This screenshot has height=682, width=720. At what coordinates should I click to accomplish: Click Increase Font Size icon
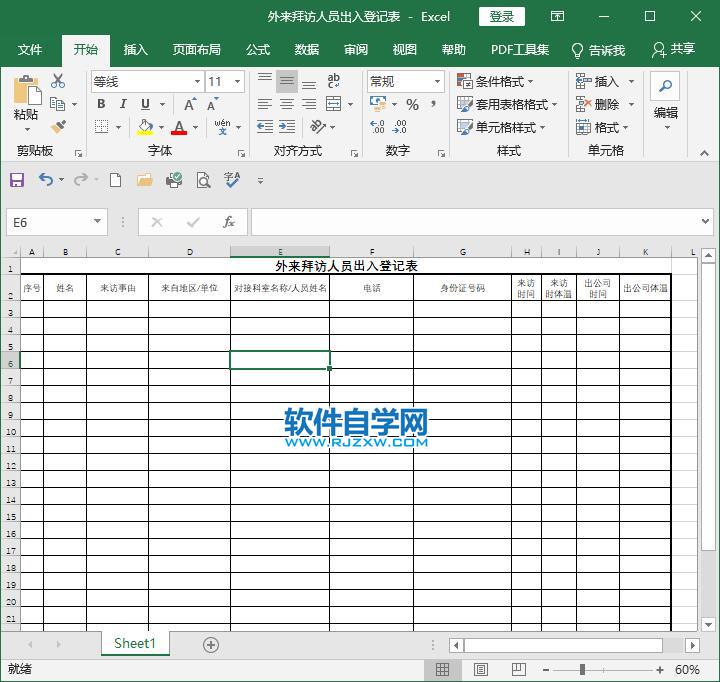coord(190,104)
